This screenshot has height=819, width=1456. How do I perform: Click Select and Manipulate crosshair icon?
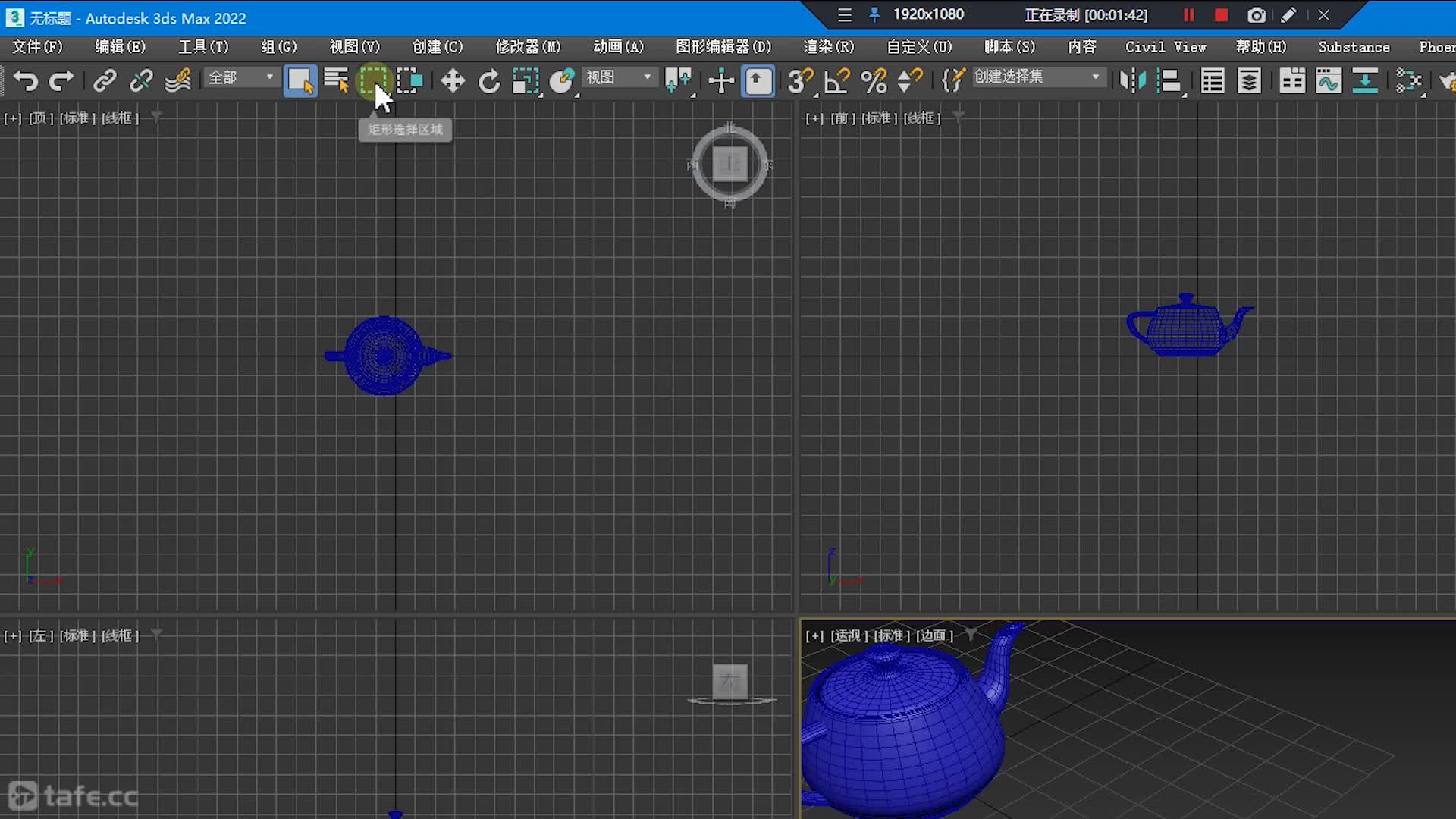coord(720,80)
